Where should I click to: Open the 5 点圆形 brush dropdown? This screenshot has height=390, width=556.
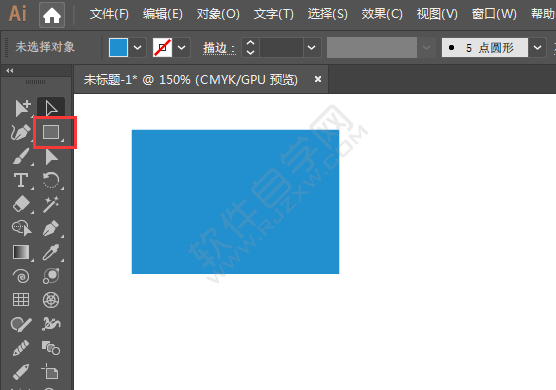pyautogui.click(x=538, y=48)
